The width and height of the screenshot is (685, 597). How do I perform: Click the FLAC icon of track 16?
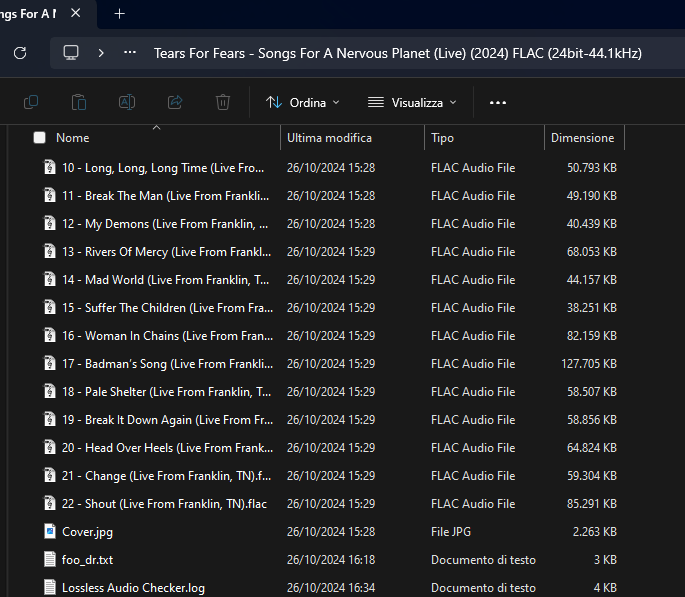click(x=50, y=335)
